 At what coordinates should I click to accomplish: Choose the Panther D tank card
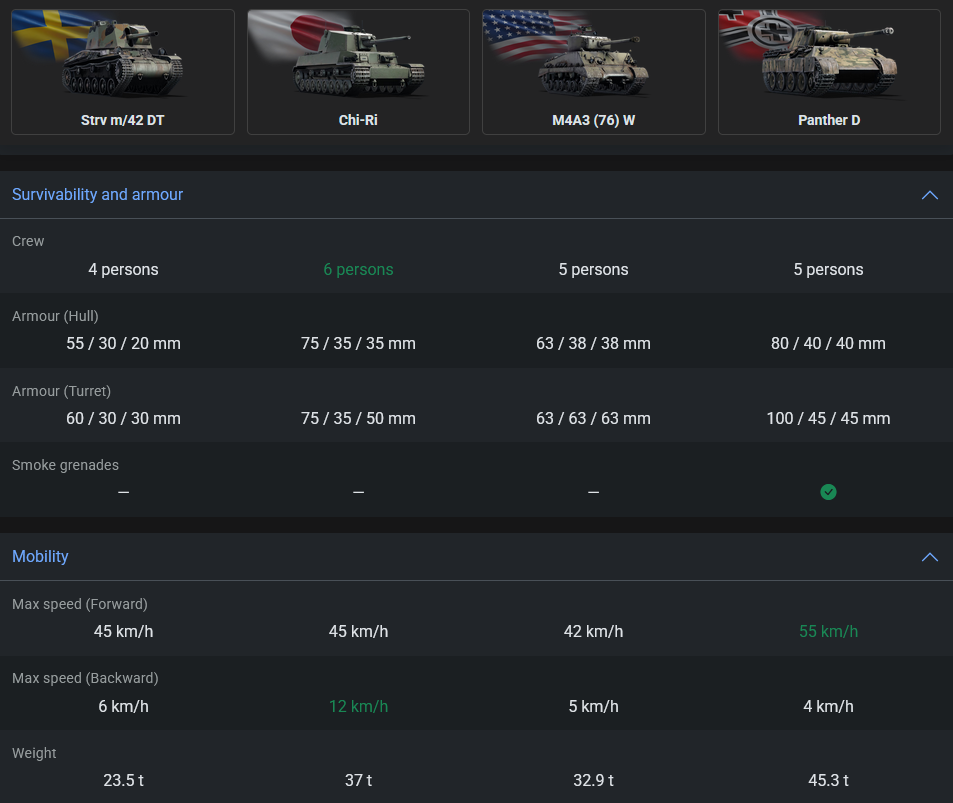(x=829, y=72)
